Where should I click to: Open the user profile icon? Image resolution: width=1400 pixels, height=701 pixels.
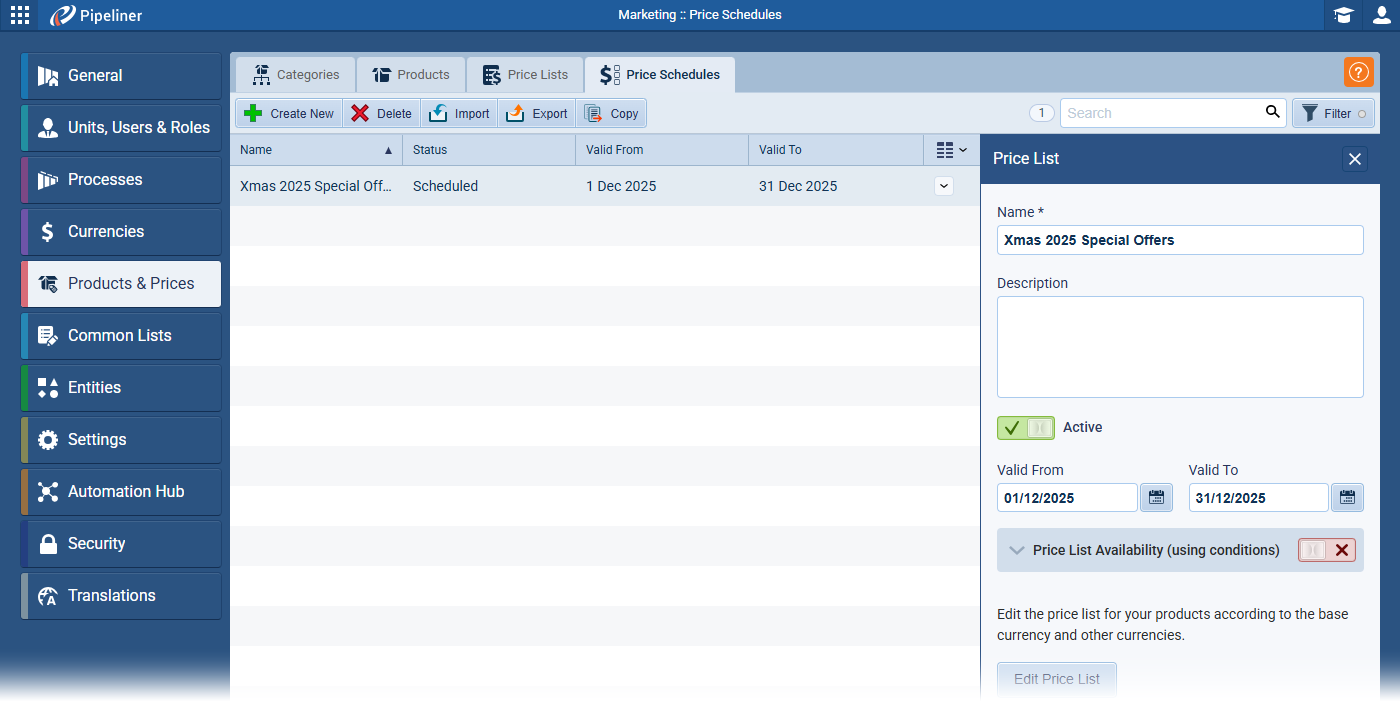tap(1381, 15)
